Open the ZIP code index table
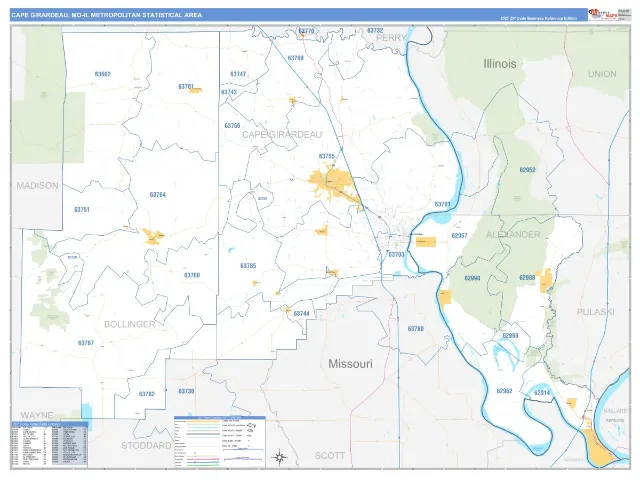The height and width of the screenshot is (480, 640). point(49,444)
